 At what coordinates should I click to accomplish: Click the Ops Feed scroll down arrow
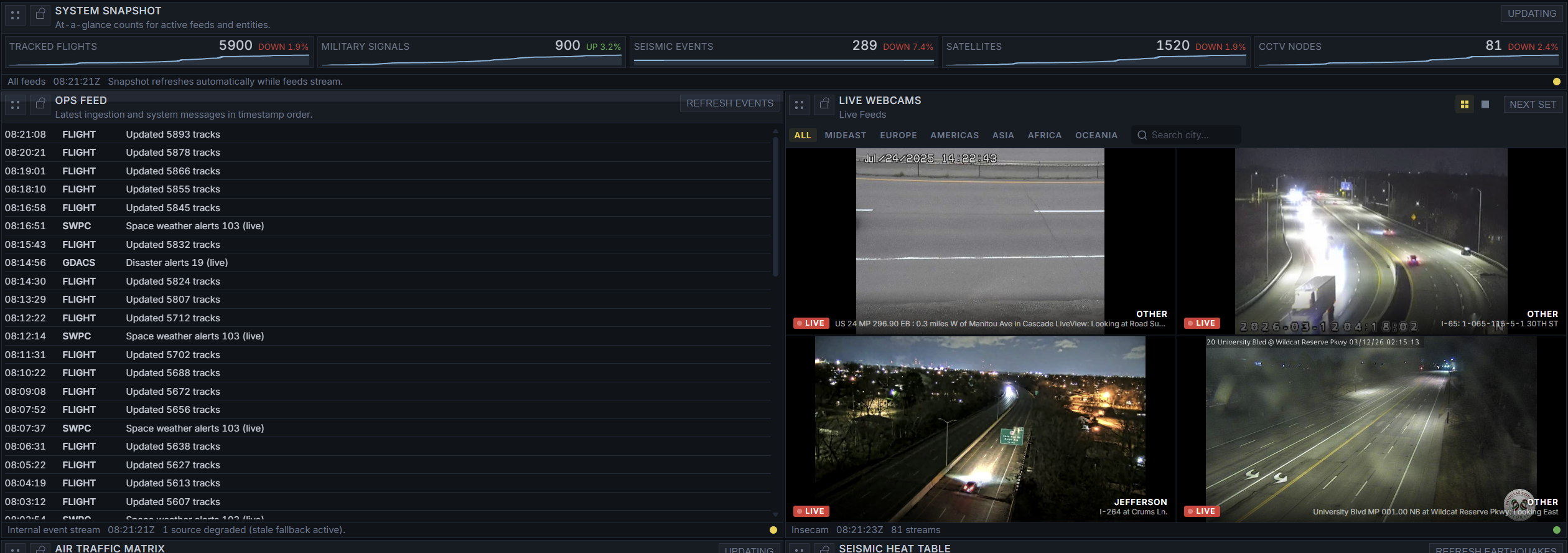[x=775, y=514]
